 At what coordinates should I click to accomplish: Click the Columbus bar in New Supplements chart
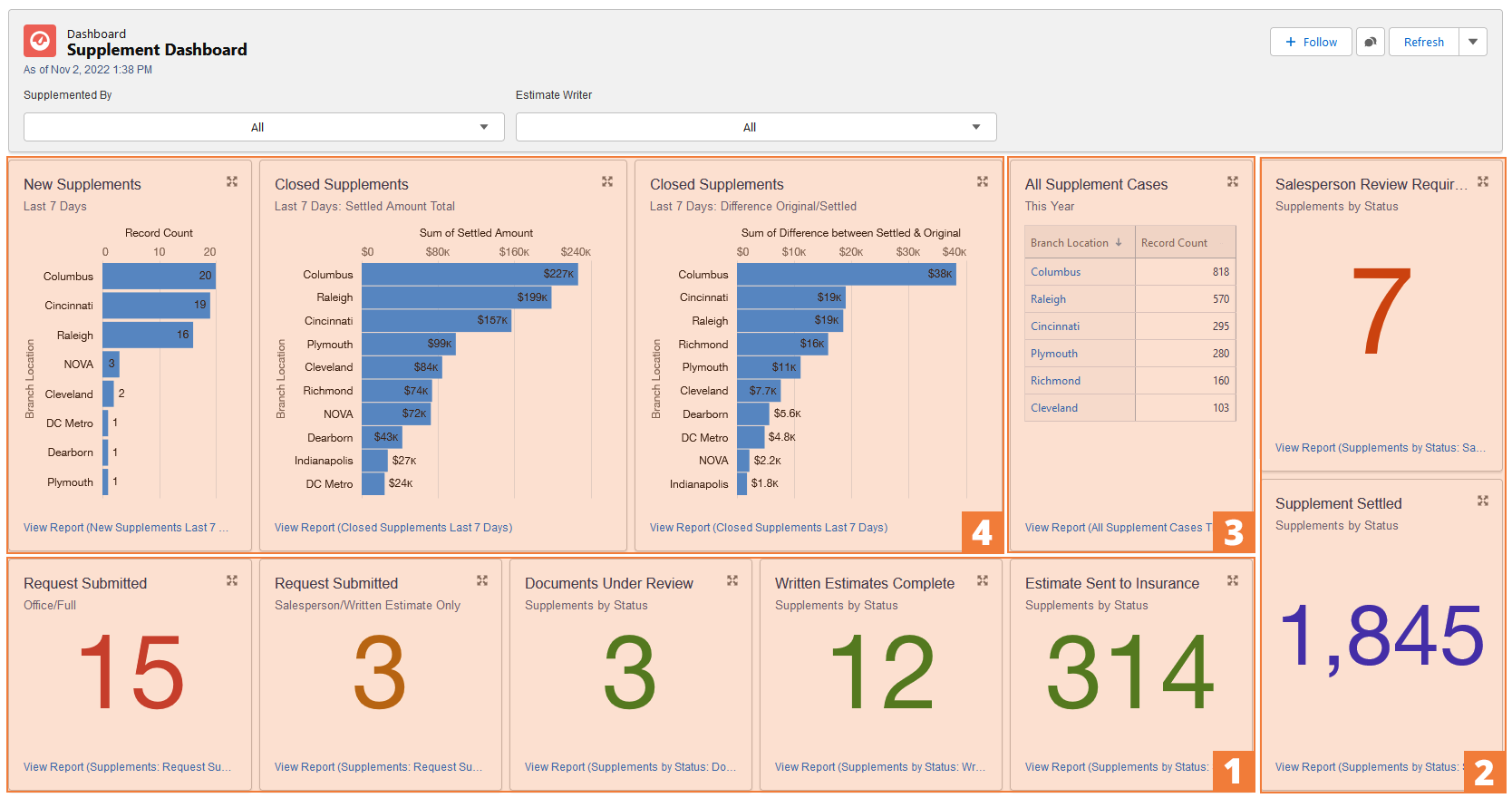159,276
